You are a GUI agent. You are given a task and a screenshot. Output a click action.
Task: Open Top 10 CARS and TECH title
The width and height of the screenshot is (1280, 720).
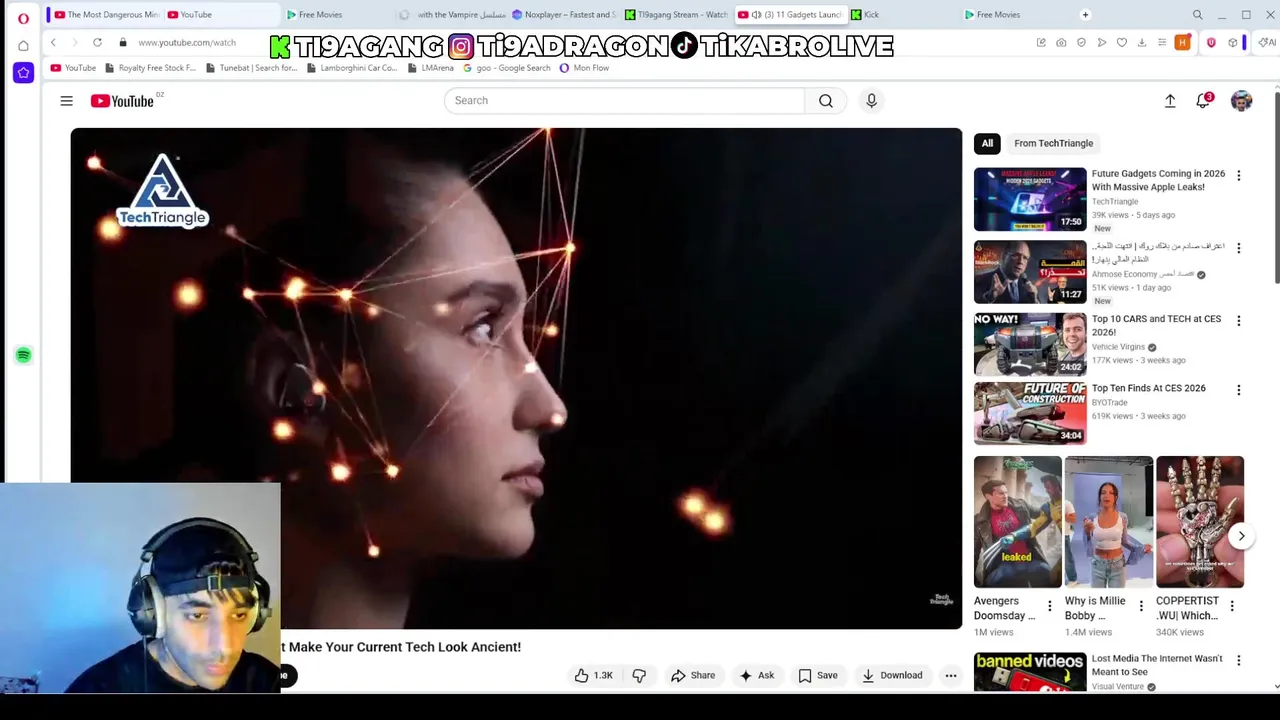[1156, 325]
